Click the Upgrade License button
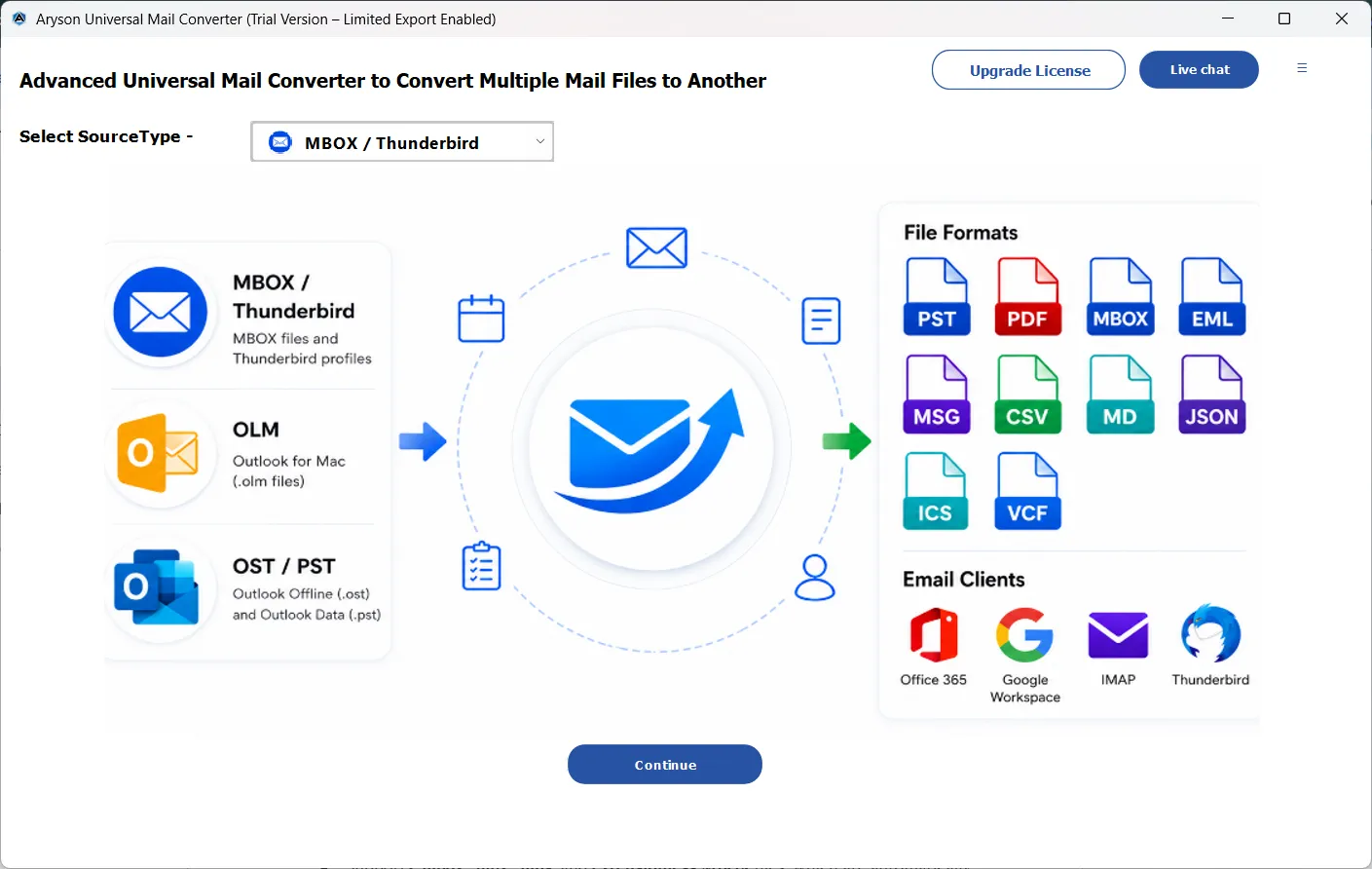The height and width of the screenshot is (869, 1372). [1028, 70]
